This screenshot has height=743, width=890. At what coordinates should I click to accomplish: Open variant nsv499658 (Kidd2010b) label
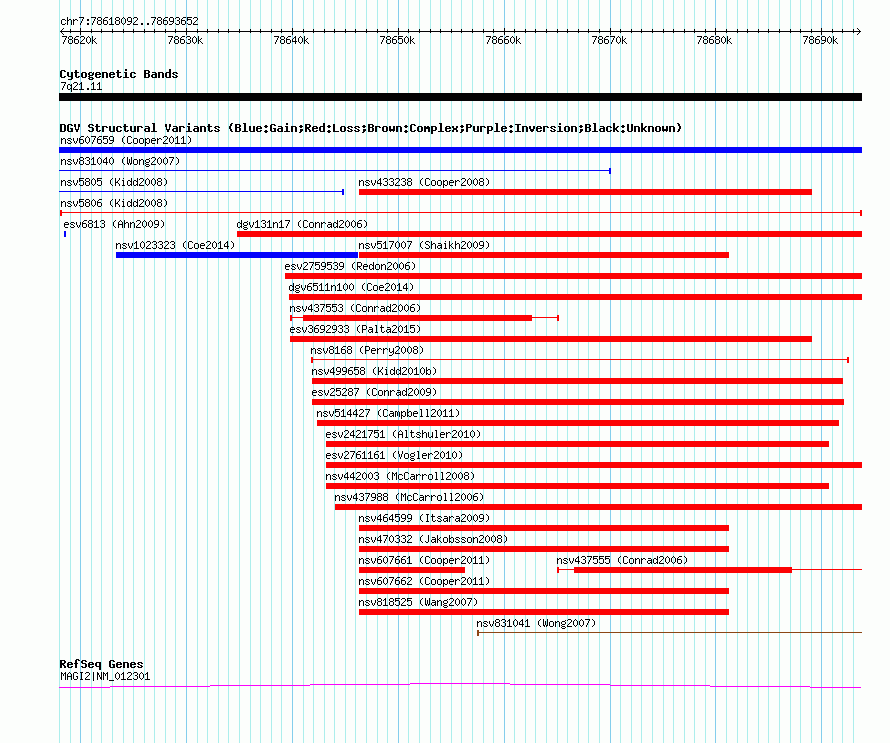(374, 371)
